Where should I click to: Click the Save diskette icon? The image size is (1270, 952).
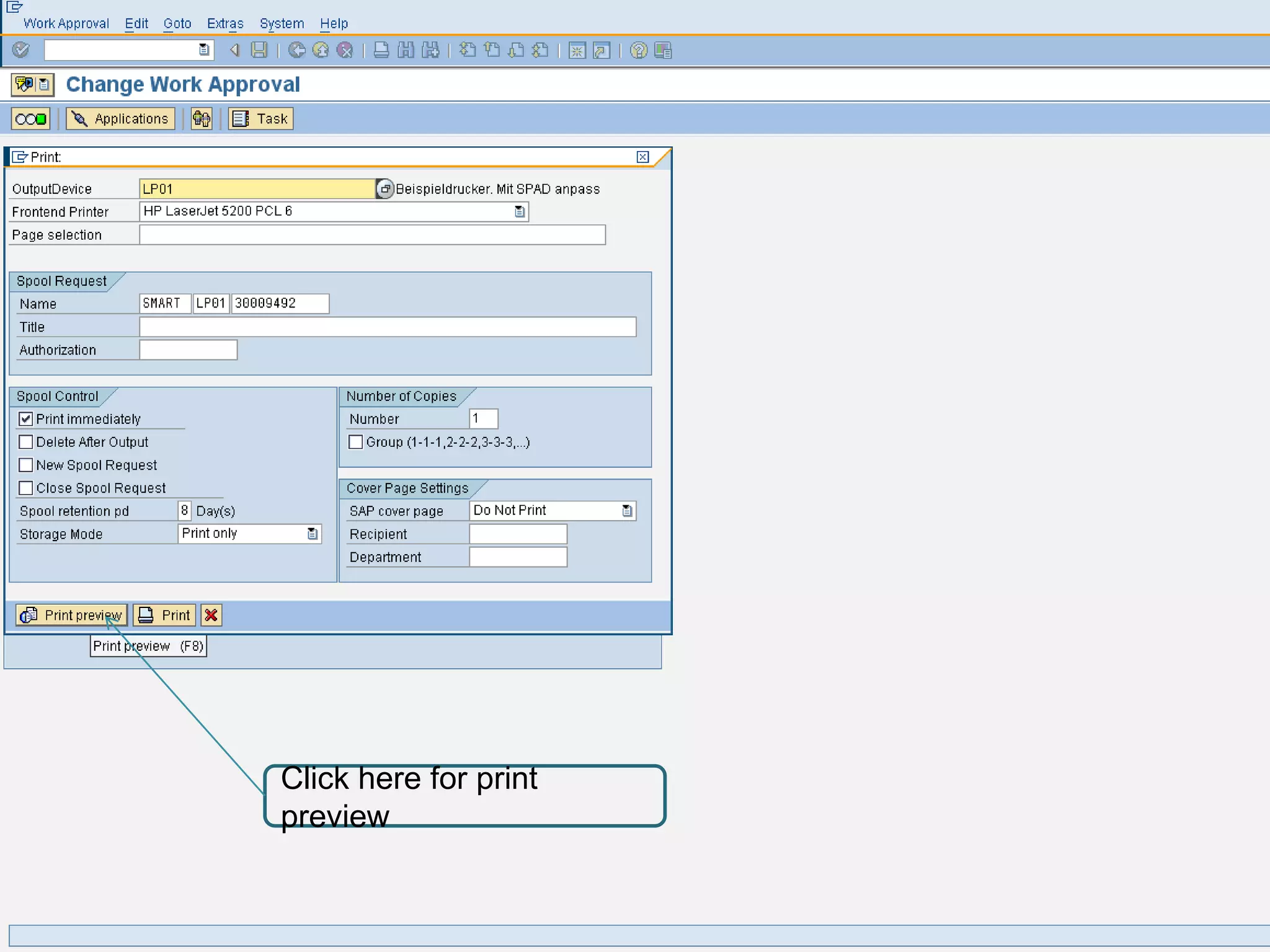click(x=259, y=50)
